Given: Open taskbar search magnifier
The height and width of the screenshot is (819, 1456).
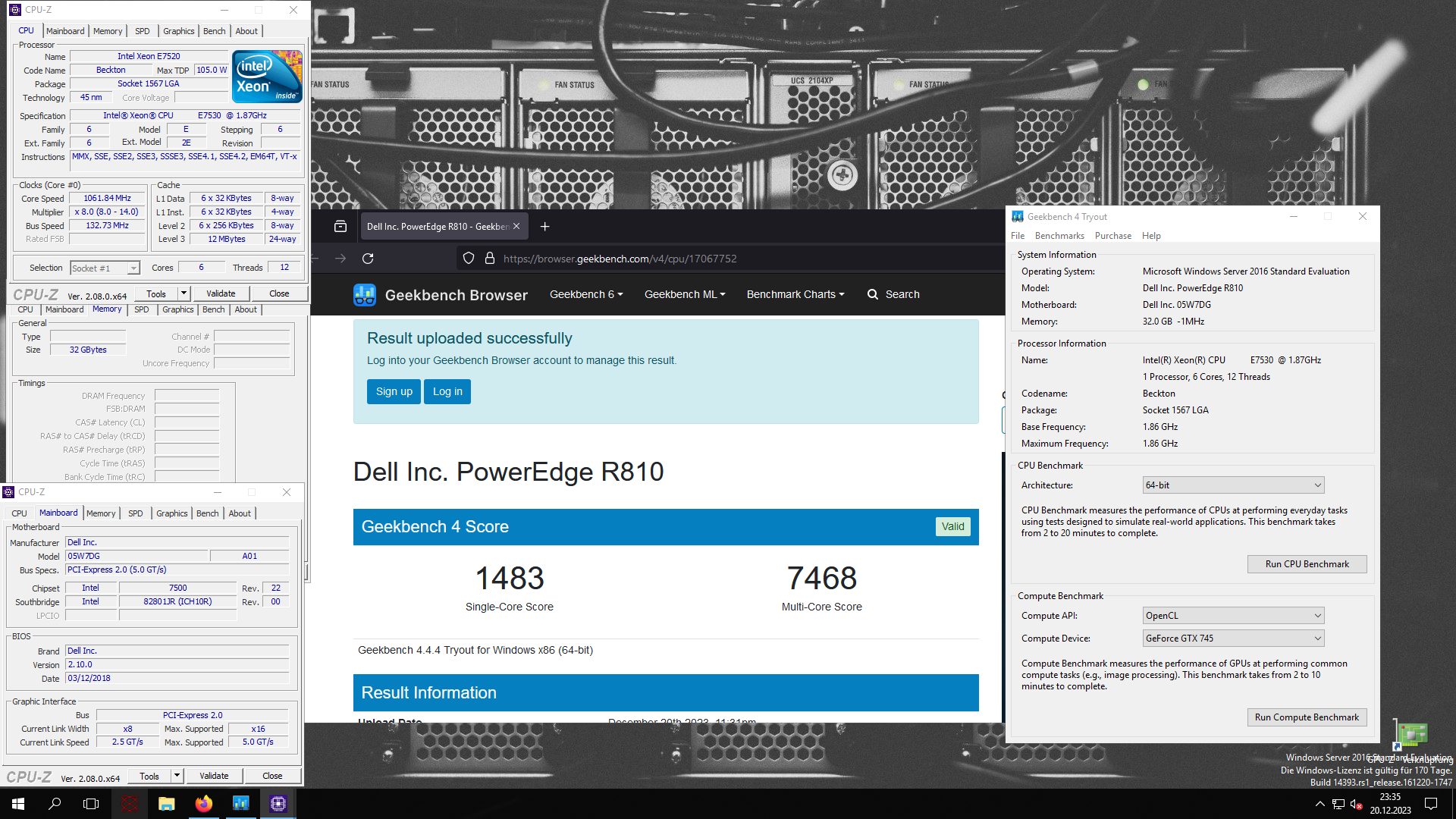Looking at the screenshot, I should (55, 804).
